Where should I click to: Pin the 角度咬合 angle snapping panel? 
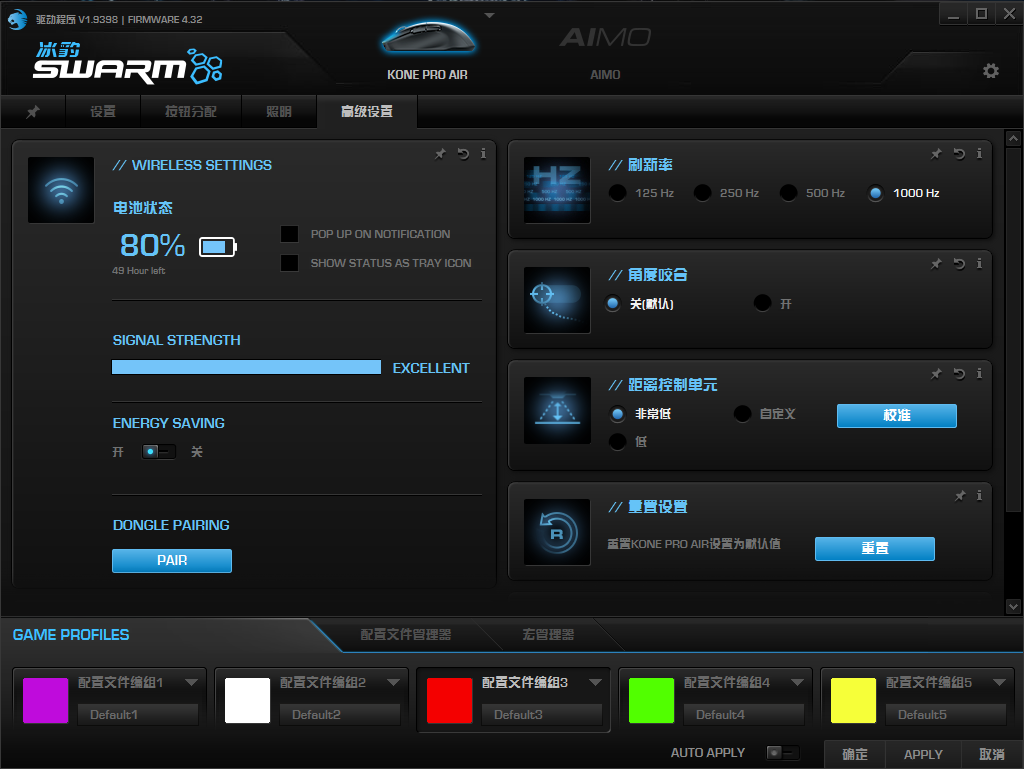point(936,264)
